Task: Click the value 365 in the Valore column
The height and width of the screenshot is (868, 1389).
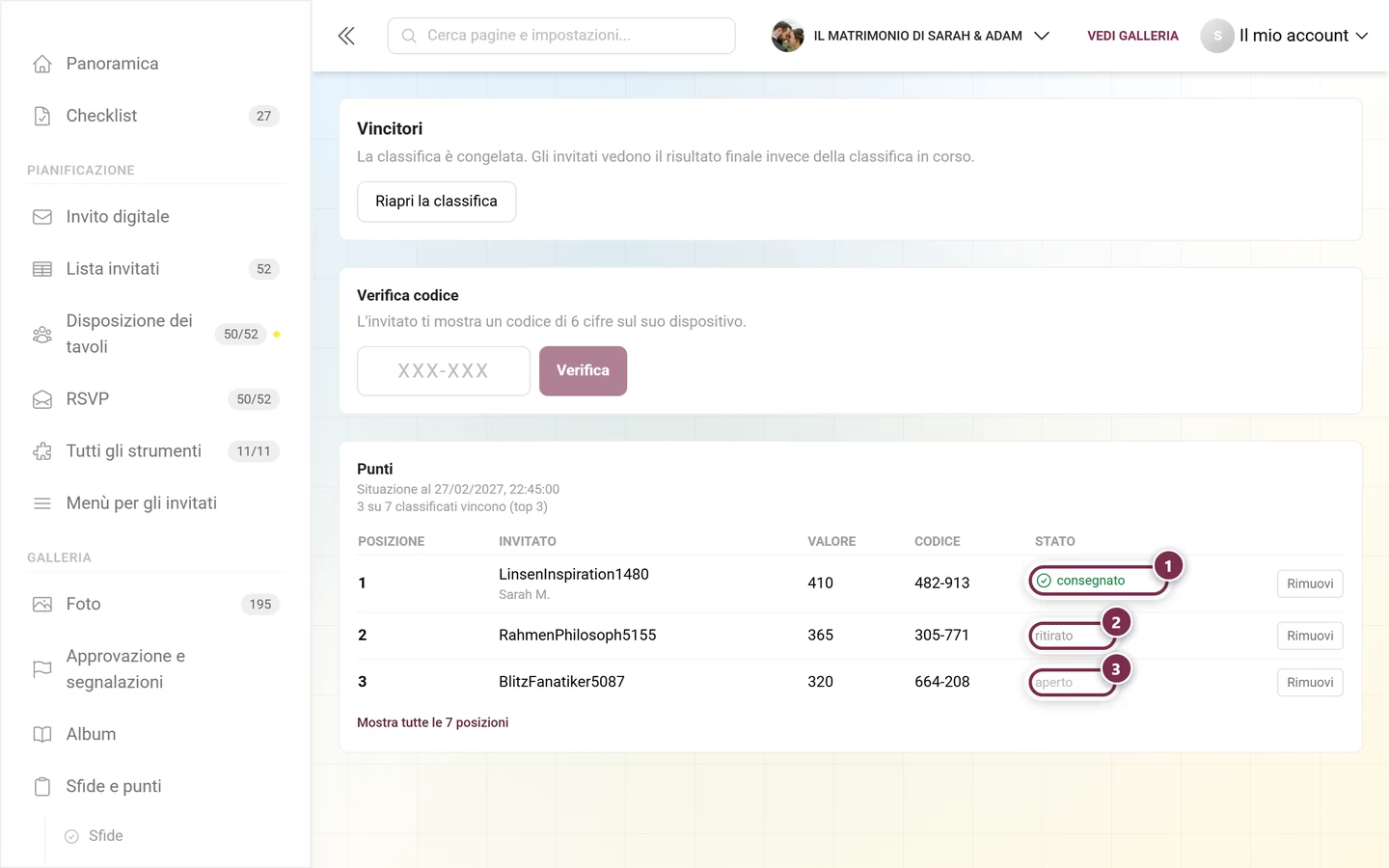Action: pyautogui.click(x=820, y=635)
